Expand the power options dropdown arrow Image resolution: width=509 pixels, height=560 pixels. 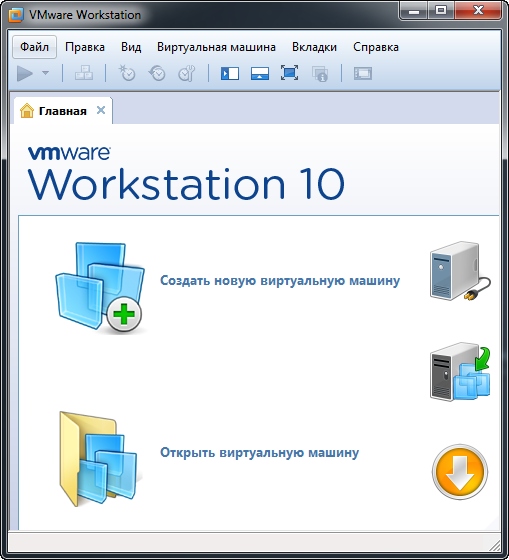(45, 73)
